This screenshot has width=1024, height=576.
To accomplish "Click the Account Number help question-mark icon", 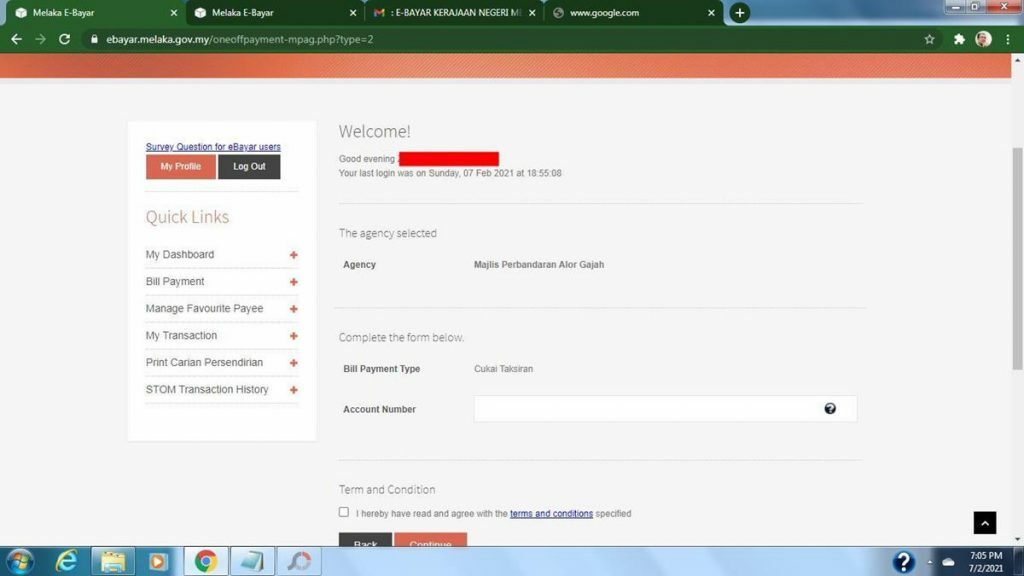I will pyautogui.click(x=830, y=408).
